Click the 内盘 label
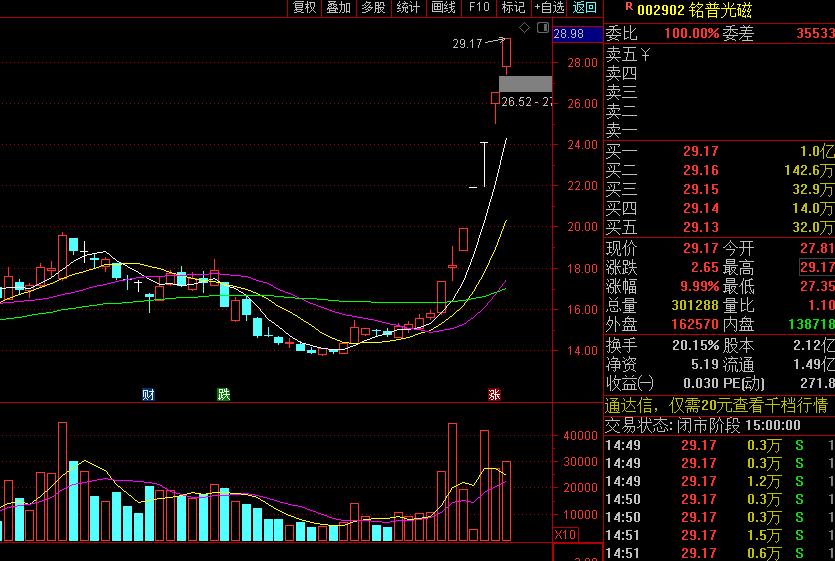Viewport: 835px width, 561px height. (738, 324)
